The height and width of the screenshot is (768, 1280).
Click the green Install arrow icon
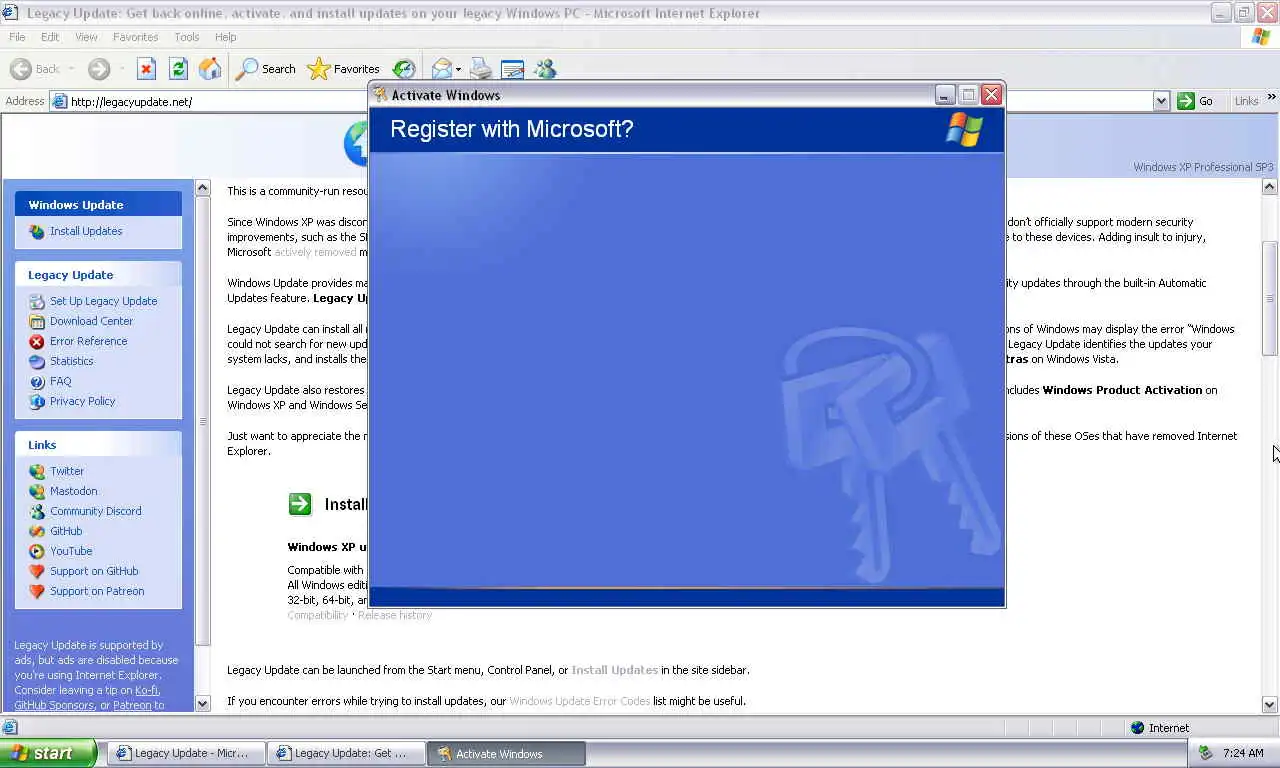point(300,504)
